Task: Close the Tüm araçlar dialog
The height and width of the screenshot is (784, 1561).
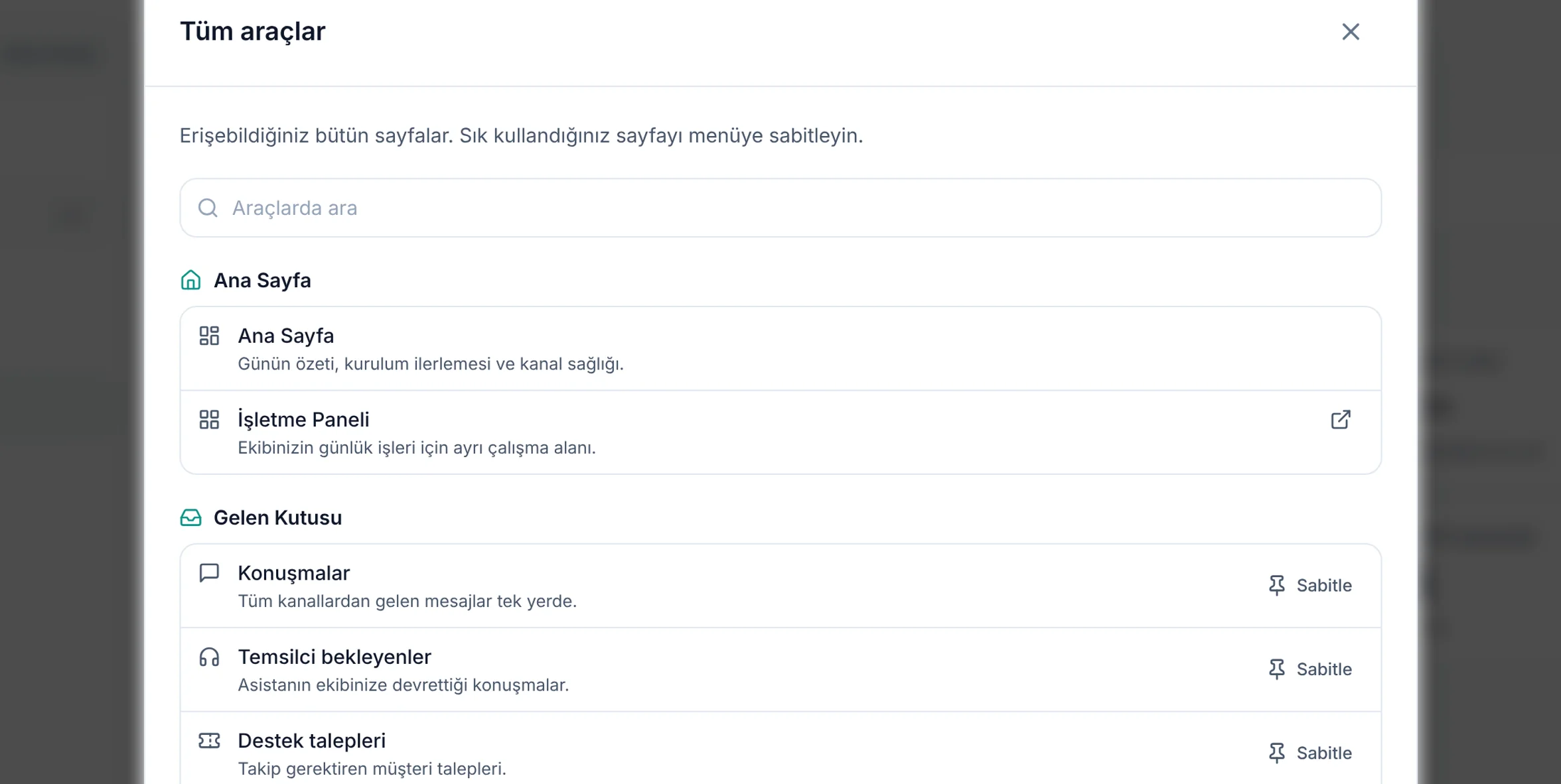Action: click(x=1350, y=32)
